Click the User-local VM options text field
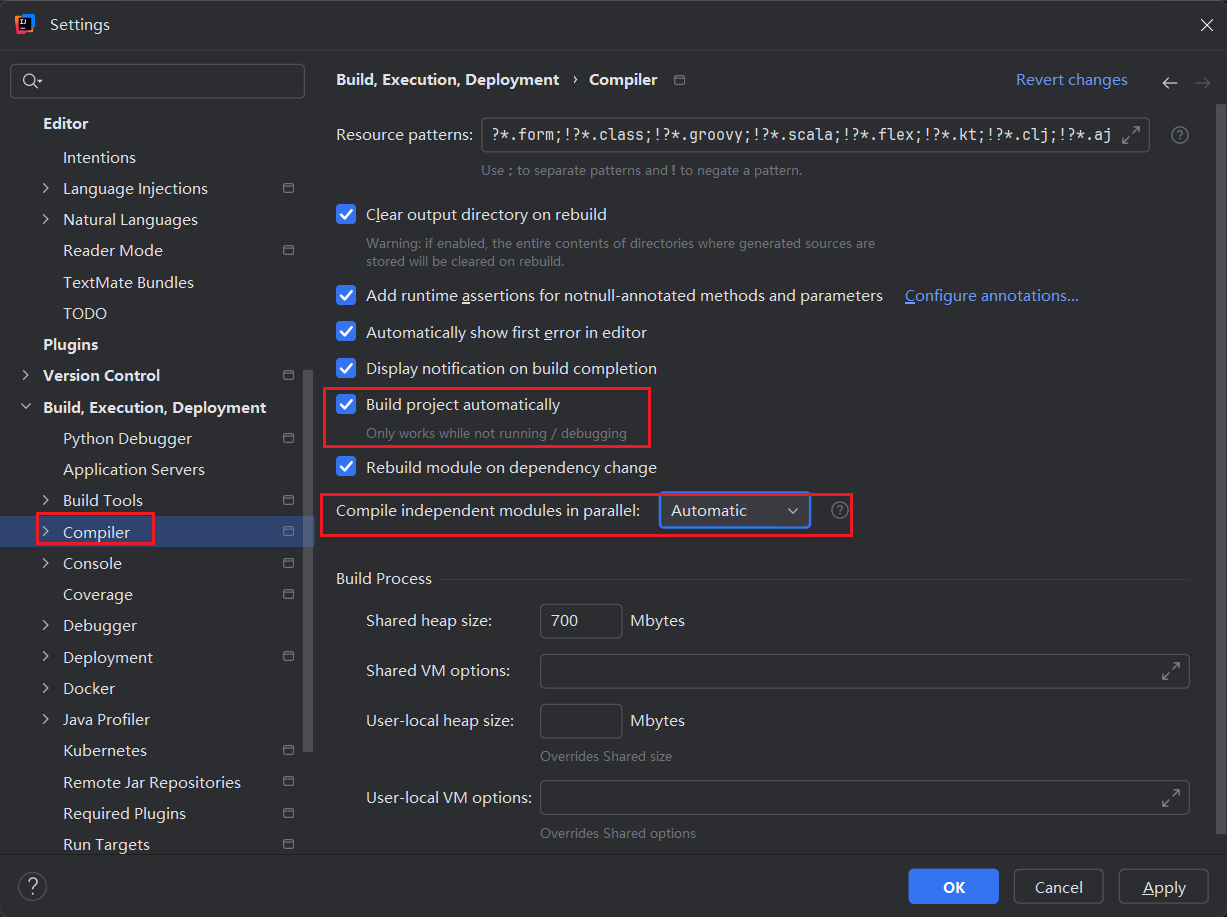 pyautogui.click(x=864, y=798)
